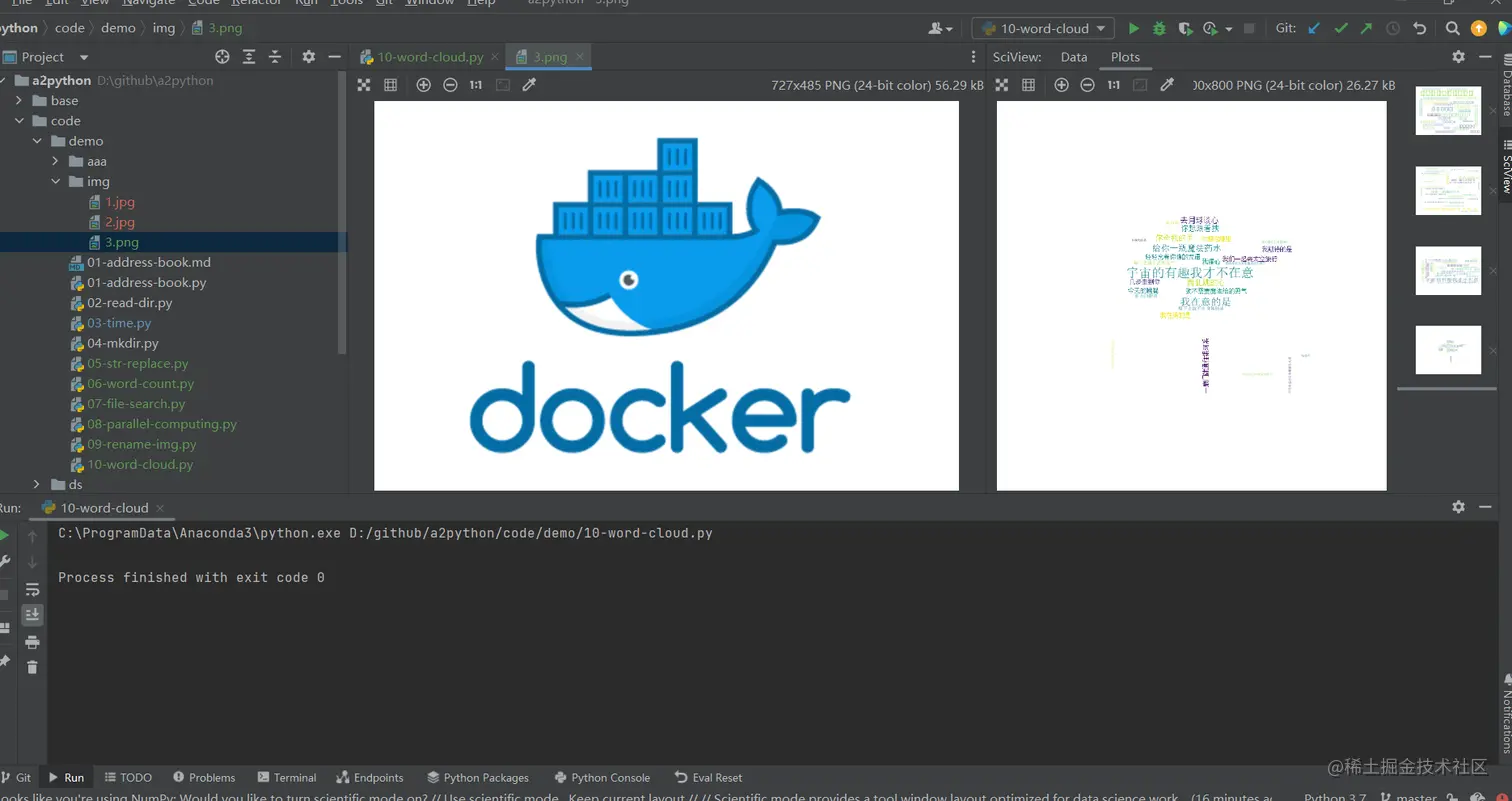
Task: Collapse the img folder node
Action: point(56,182)
